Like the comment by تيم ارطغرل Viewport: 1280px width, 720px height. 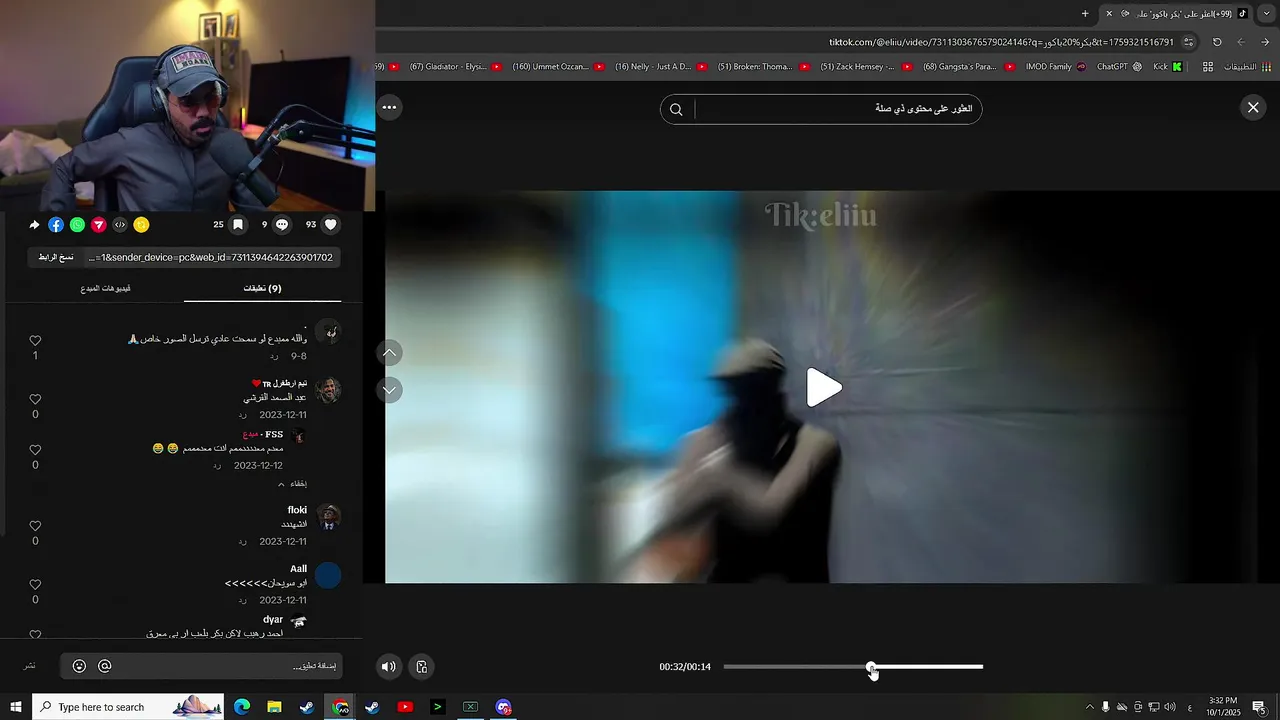point(35,399)
